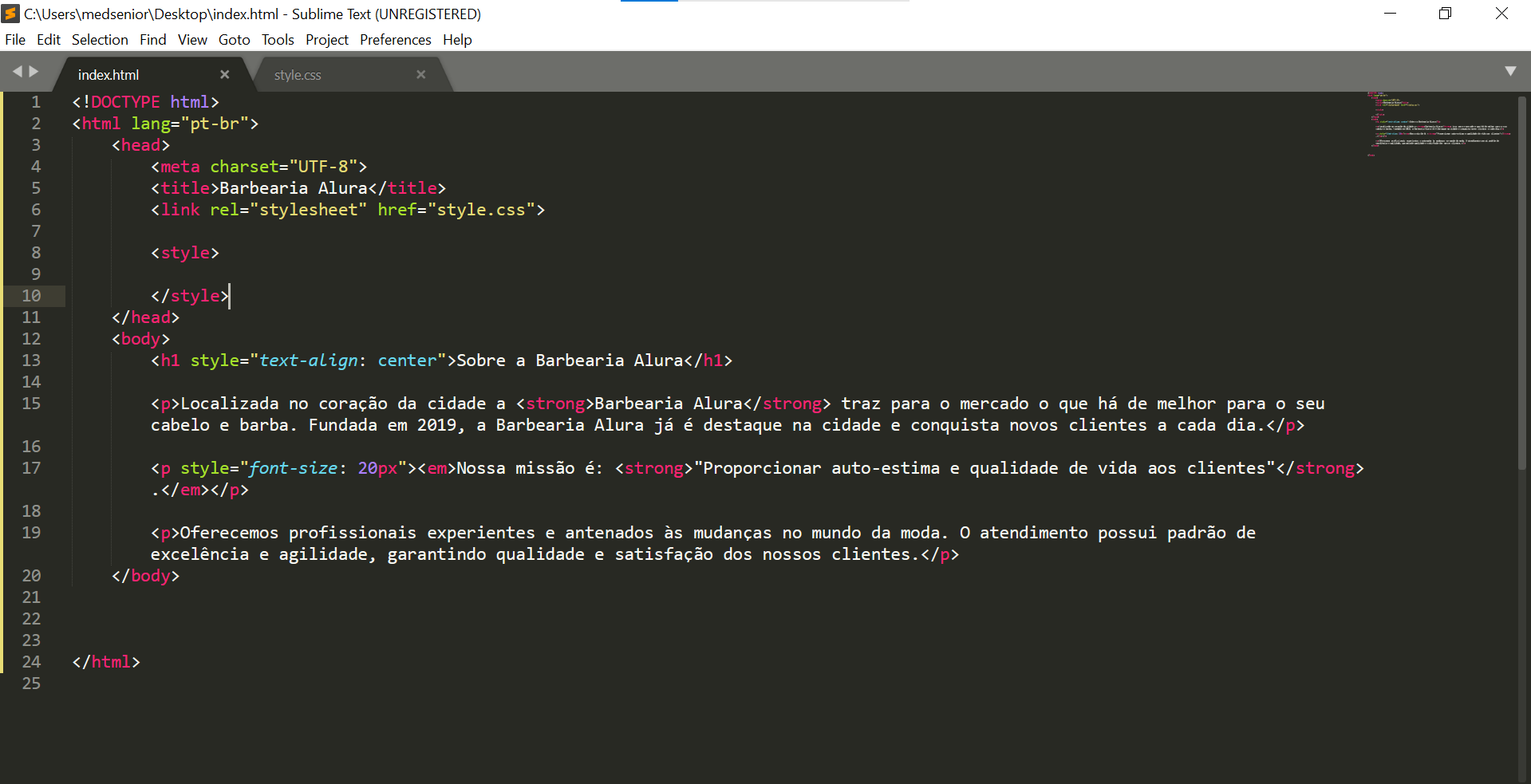Click the opening style tag
Viewport: 1531px width, 784px height.
point(184,253)
